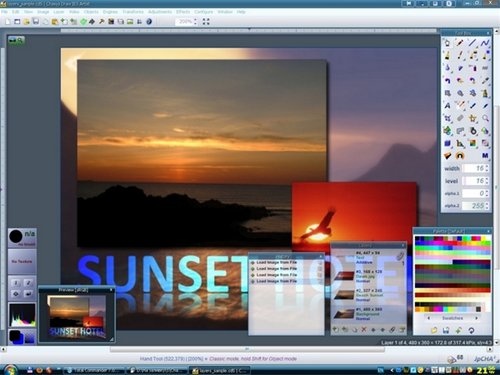
Task: Select the straight Line tool
Action: pos(473,43)
